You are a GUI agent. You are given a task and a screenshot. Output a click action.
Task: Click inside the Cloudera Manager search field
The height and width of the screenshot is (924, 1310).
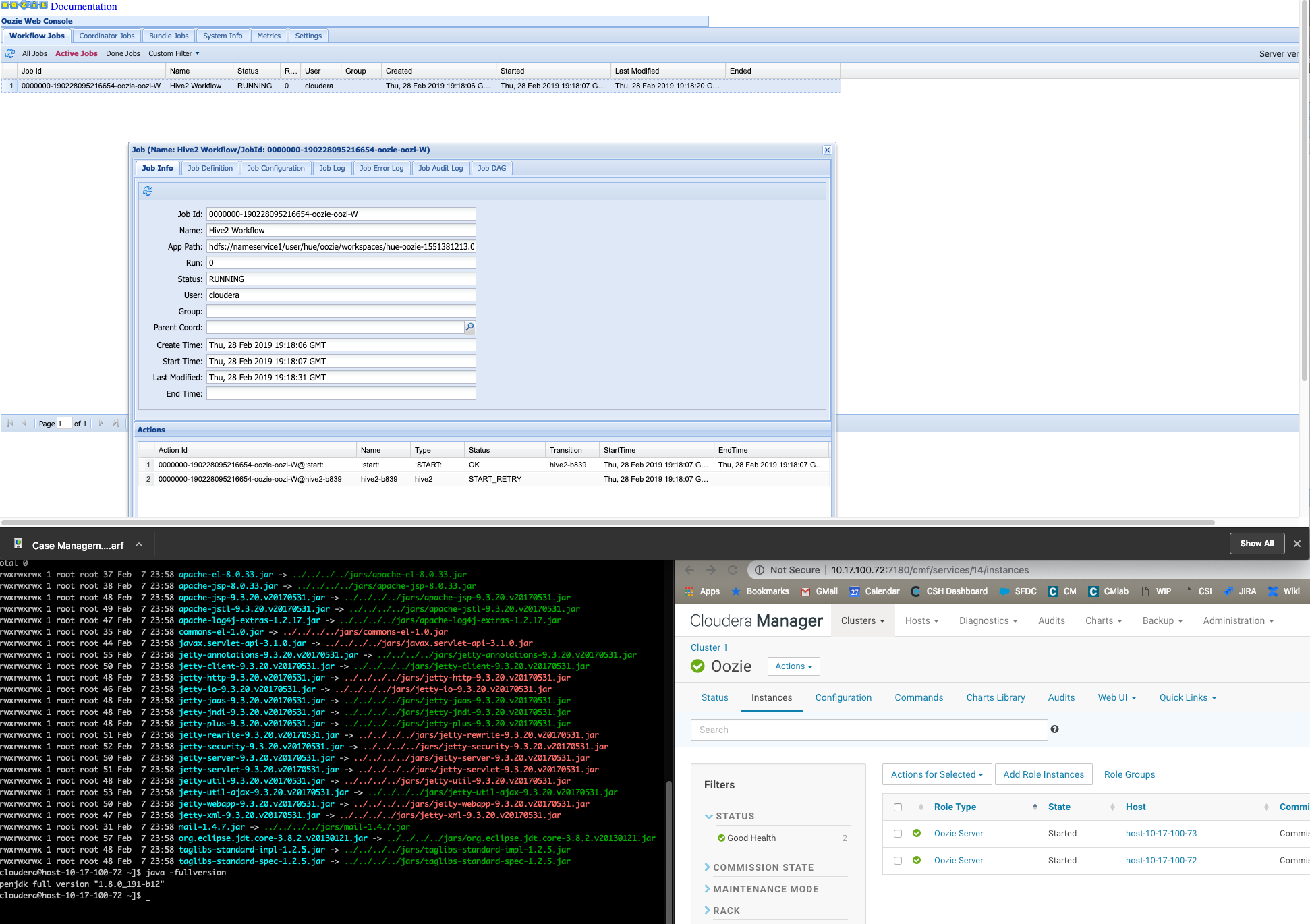pyautogui.click(x=868, y=729)
